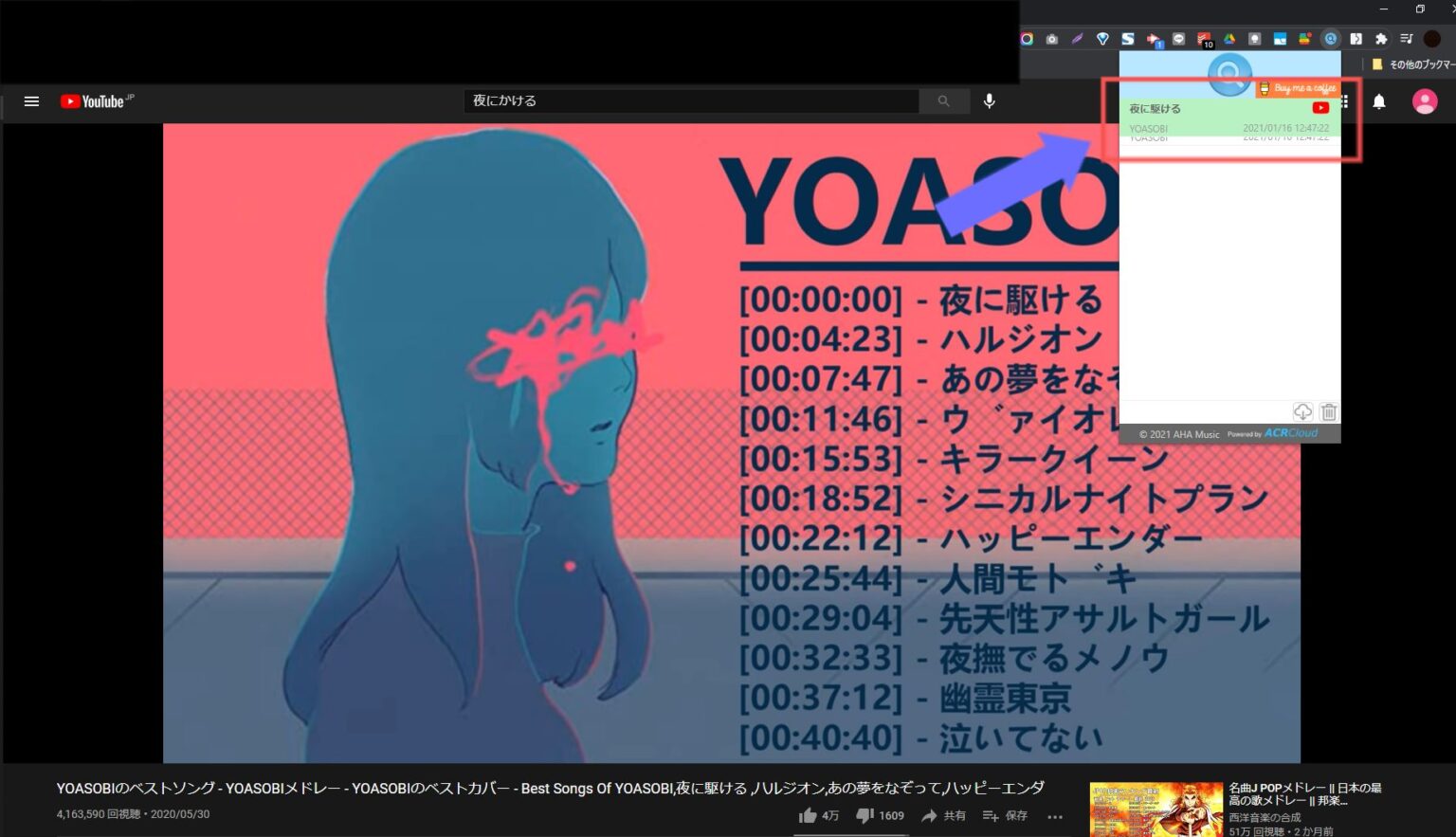
Task: Expand the その他のブックマーク bookmarks dropdown
Action: 1411,63
